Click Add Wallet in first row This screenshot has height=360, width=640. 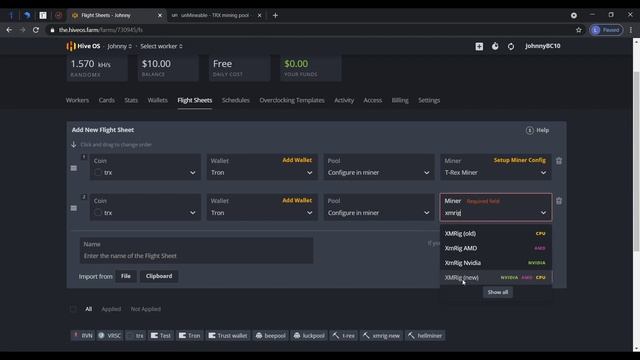pyautogui.click(x=297, y=160)
